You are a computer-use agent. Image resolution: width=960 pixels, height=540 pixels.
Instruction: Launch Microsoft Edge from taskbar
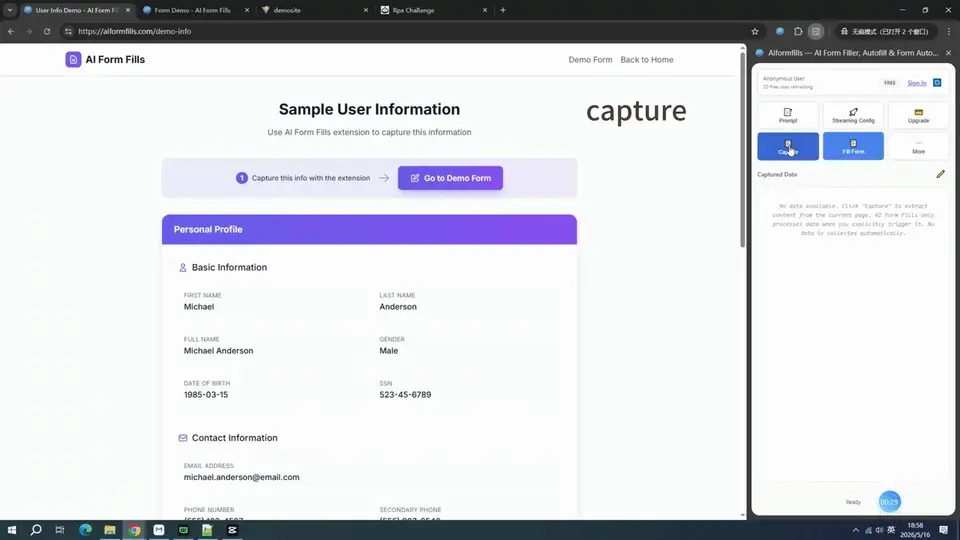pos(85,530)
